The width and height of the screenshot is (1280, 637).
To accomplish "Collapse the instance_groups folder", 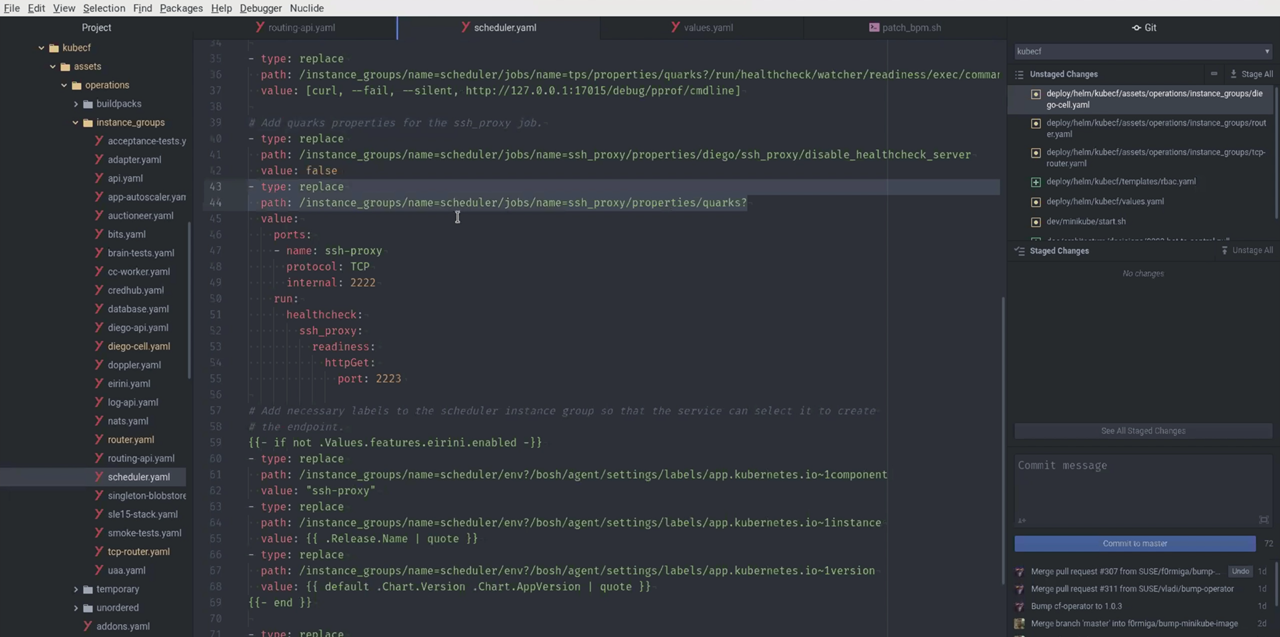I will click(x=76, y=123).
